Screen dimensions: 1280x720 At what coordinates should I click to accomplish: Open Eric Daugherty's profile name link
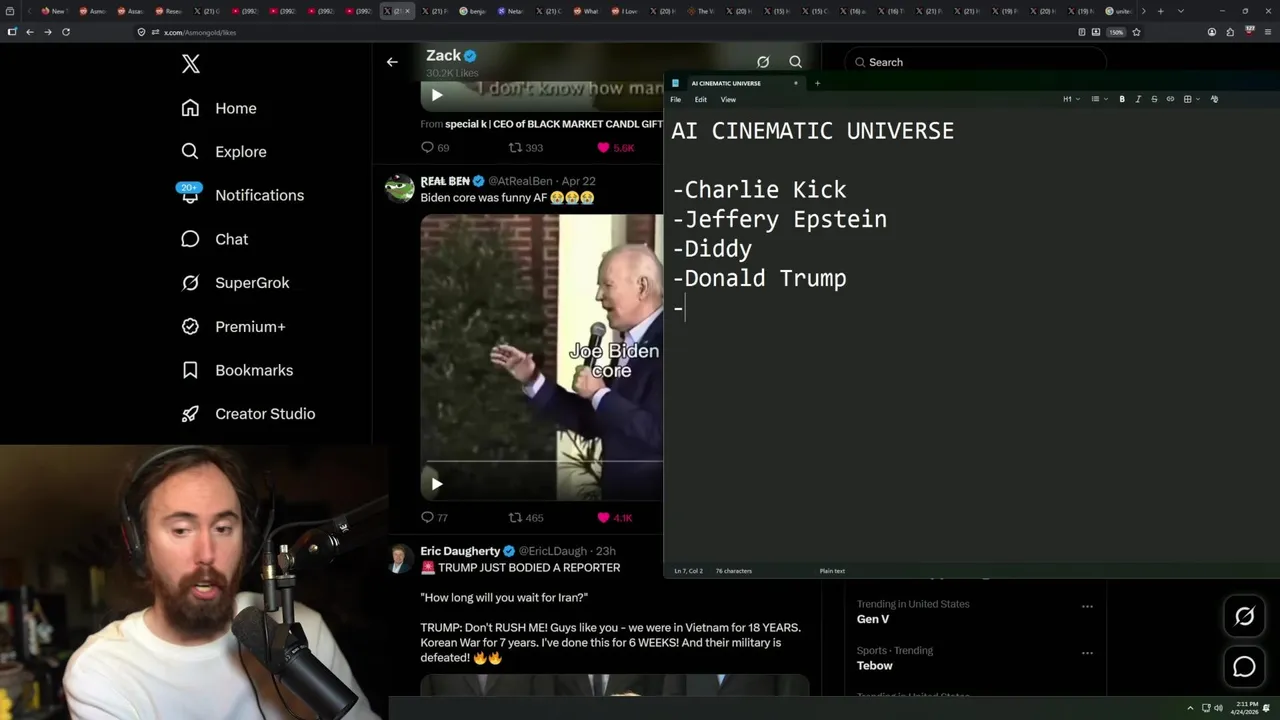point(460,551)
